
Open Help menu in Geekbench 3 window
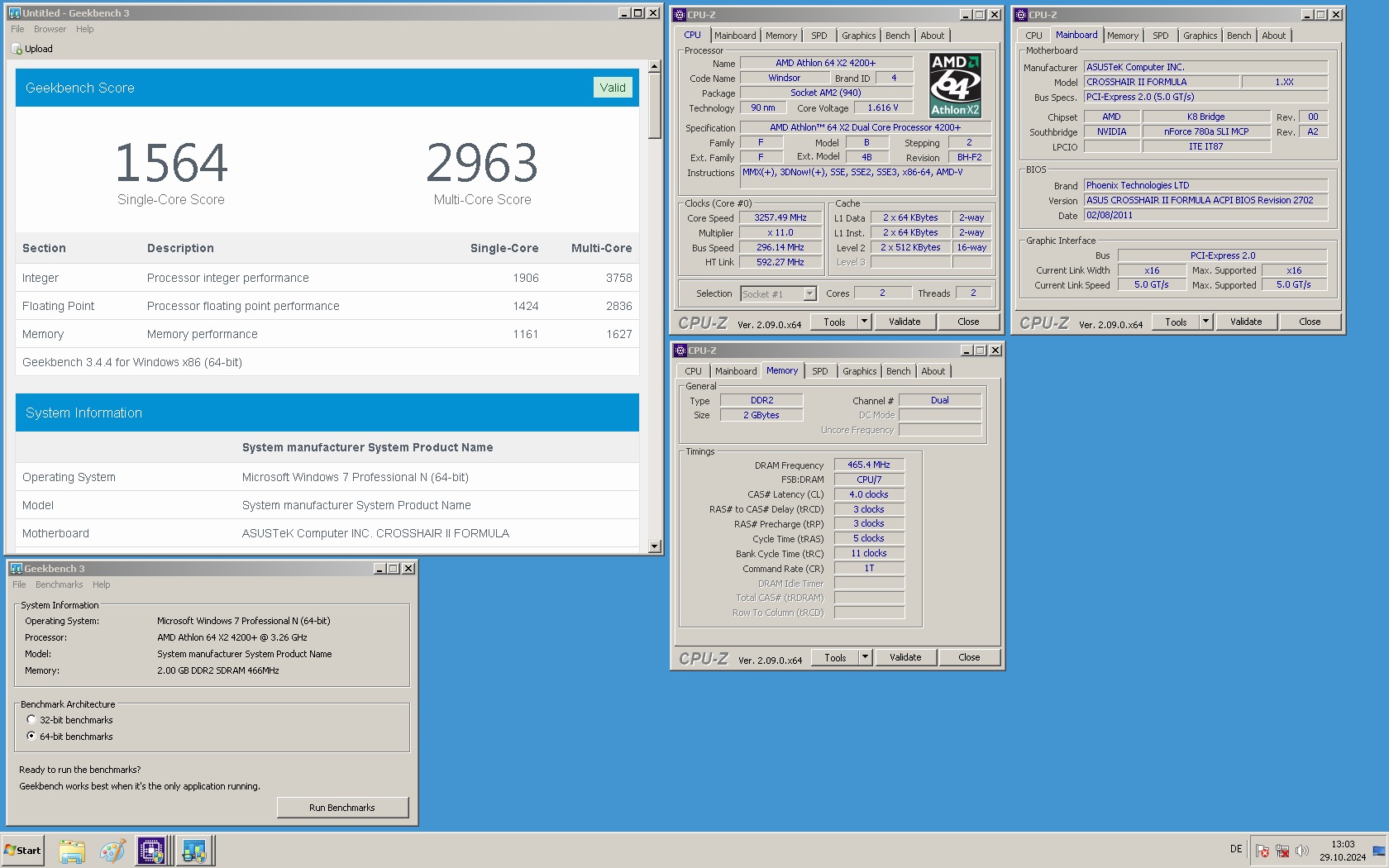pyautogui.click(x=101, y=584)
